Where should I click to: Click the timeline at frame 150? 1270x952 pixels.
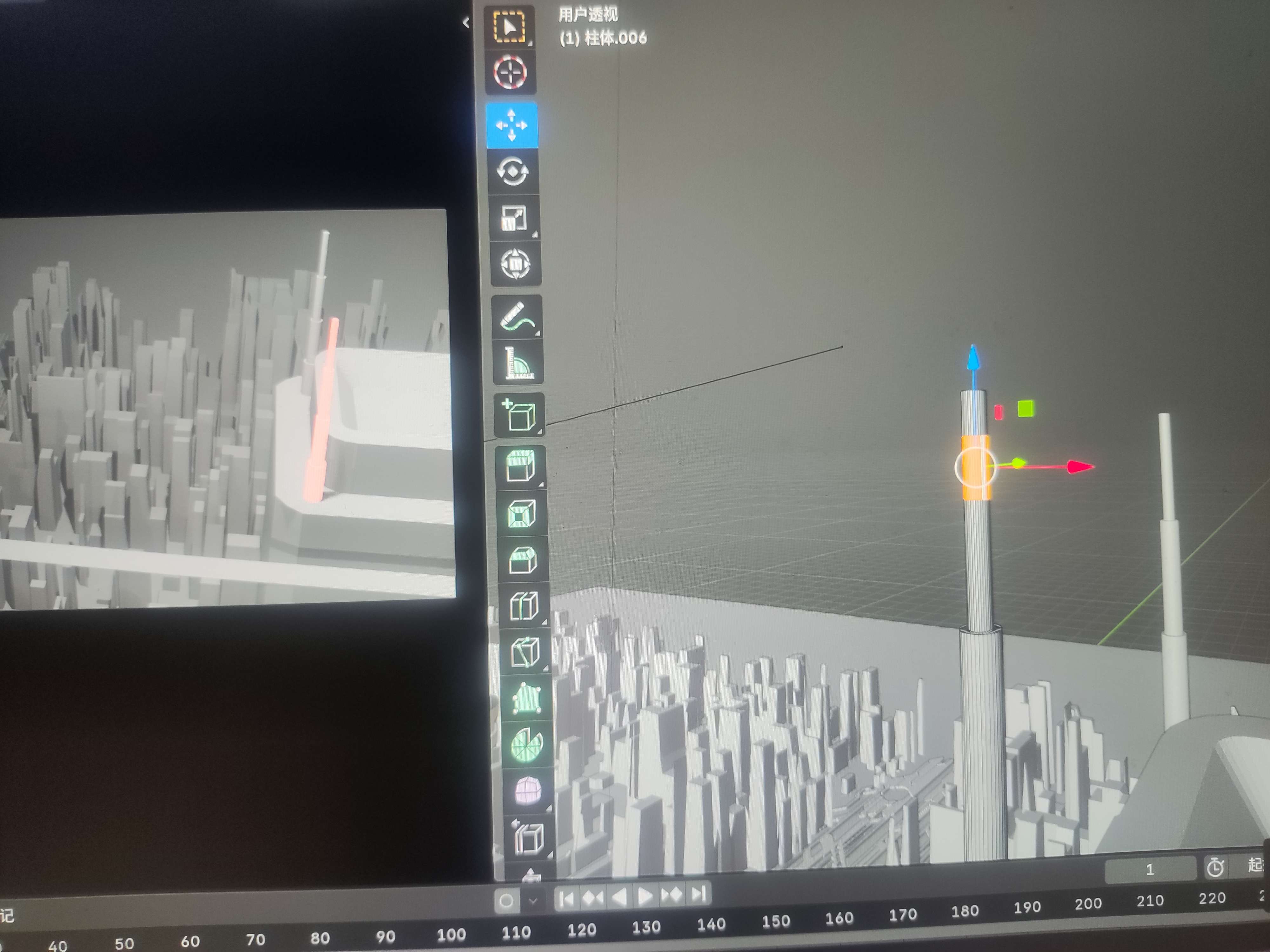point(776,921)
